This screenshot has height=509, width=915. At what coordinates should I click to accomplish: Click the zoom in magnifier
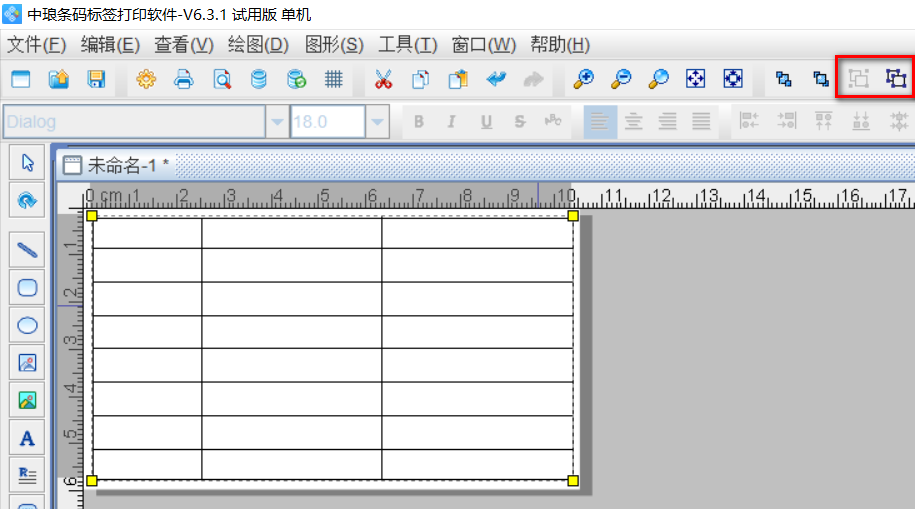click(x=583, y=79)
